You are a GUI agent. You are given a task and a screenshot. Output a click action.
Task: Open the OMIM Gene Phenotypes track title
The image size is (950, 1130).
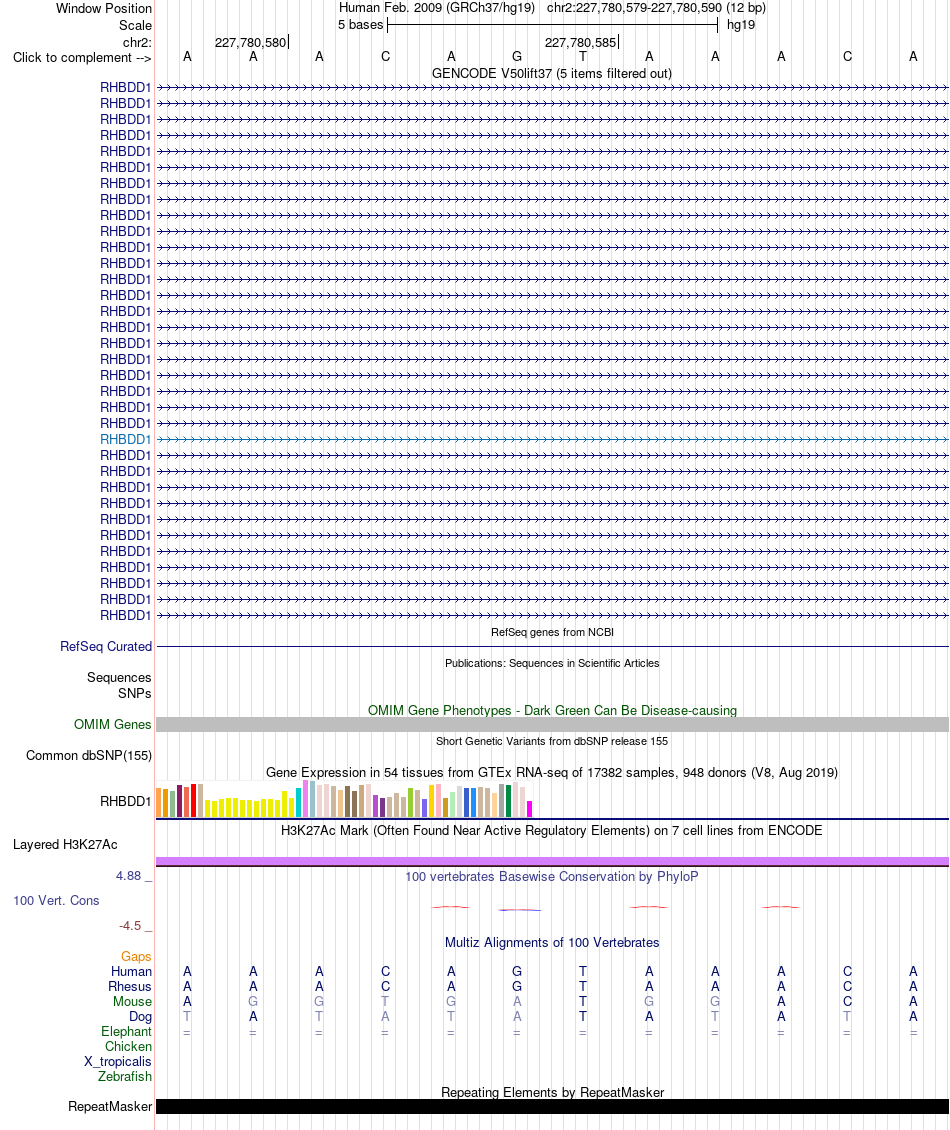pos(552,711)
